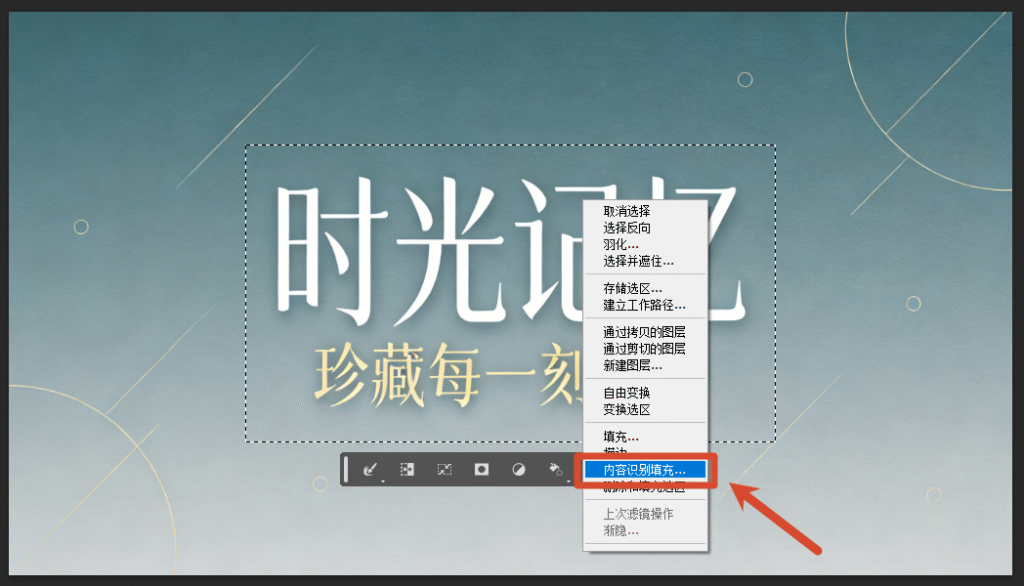Create mask from selection icon
The width and height of the screenshot is (1024, 586).
point(481,470)
